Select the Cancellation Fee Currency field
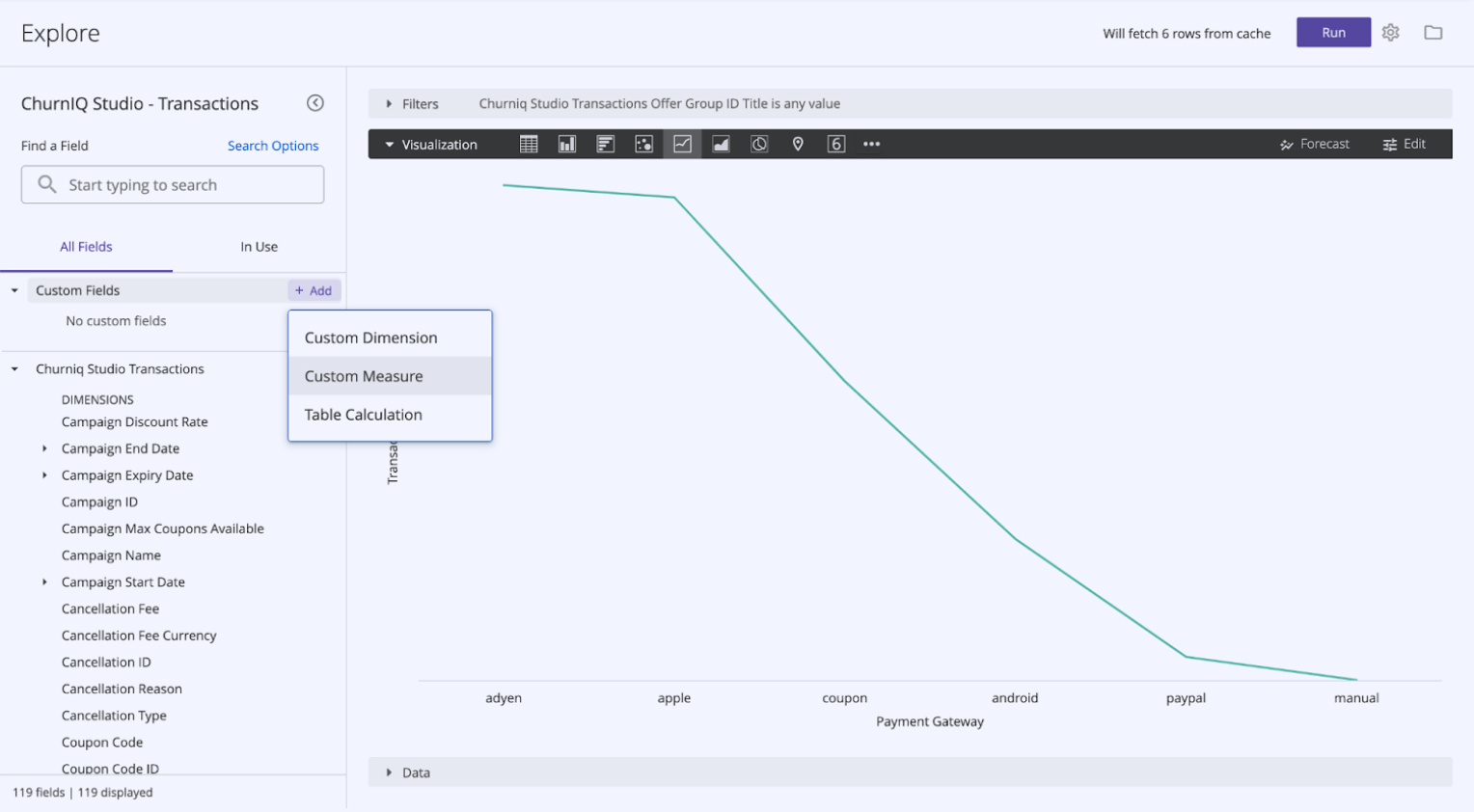The height and width of the screenshot is (812, 1474). [x=139, y=636]
